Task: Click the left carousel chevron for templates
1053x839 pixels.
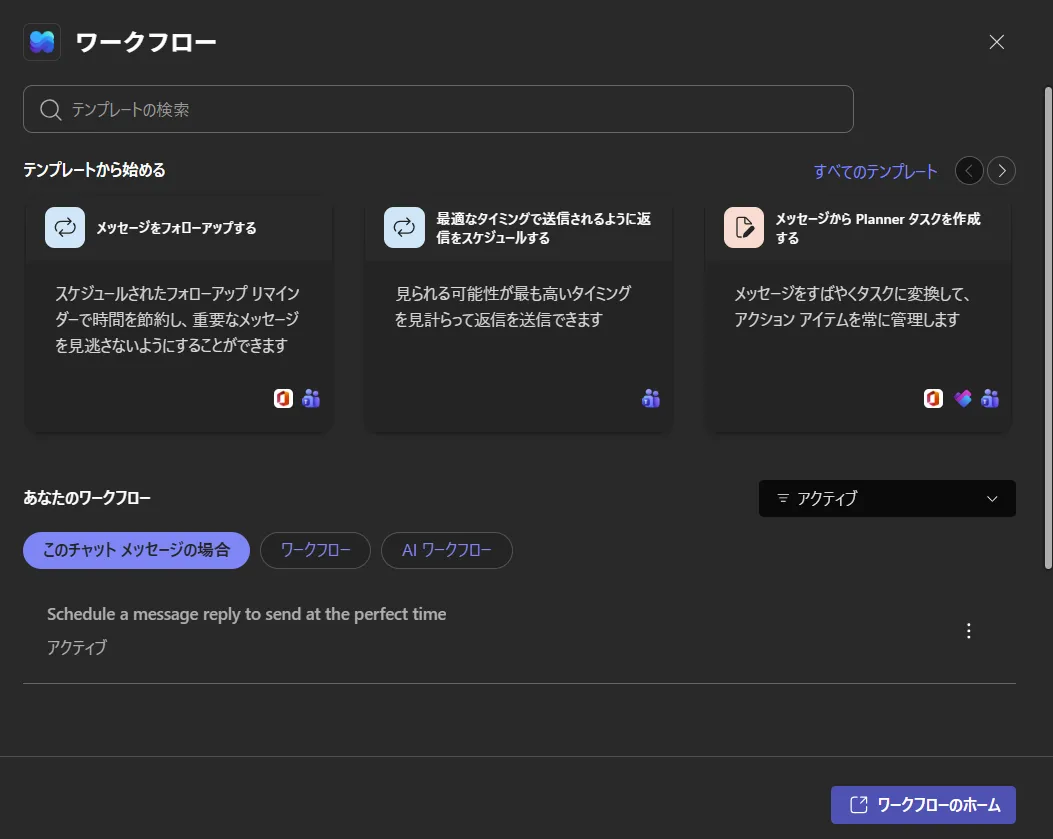Action: (x=968, y=170)
